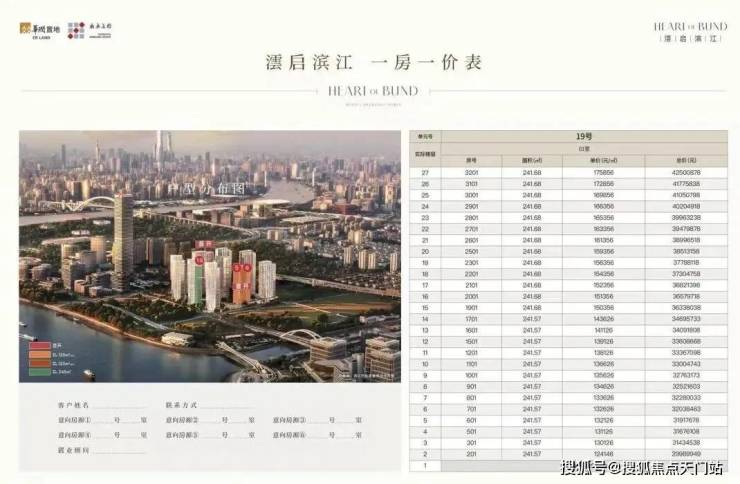Select room number 501 cell

471,432
